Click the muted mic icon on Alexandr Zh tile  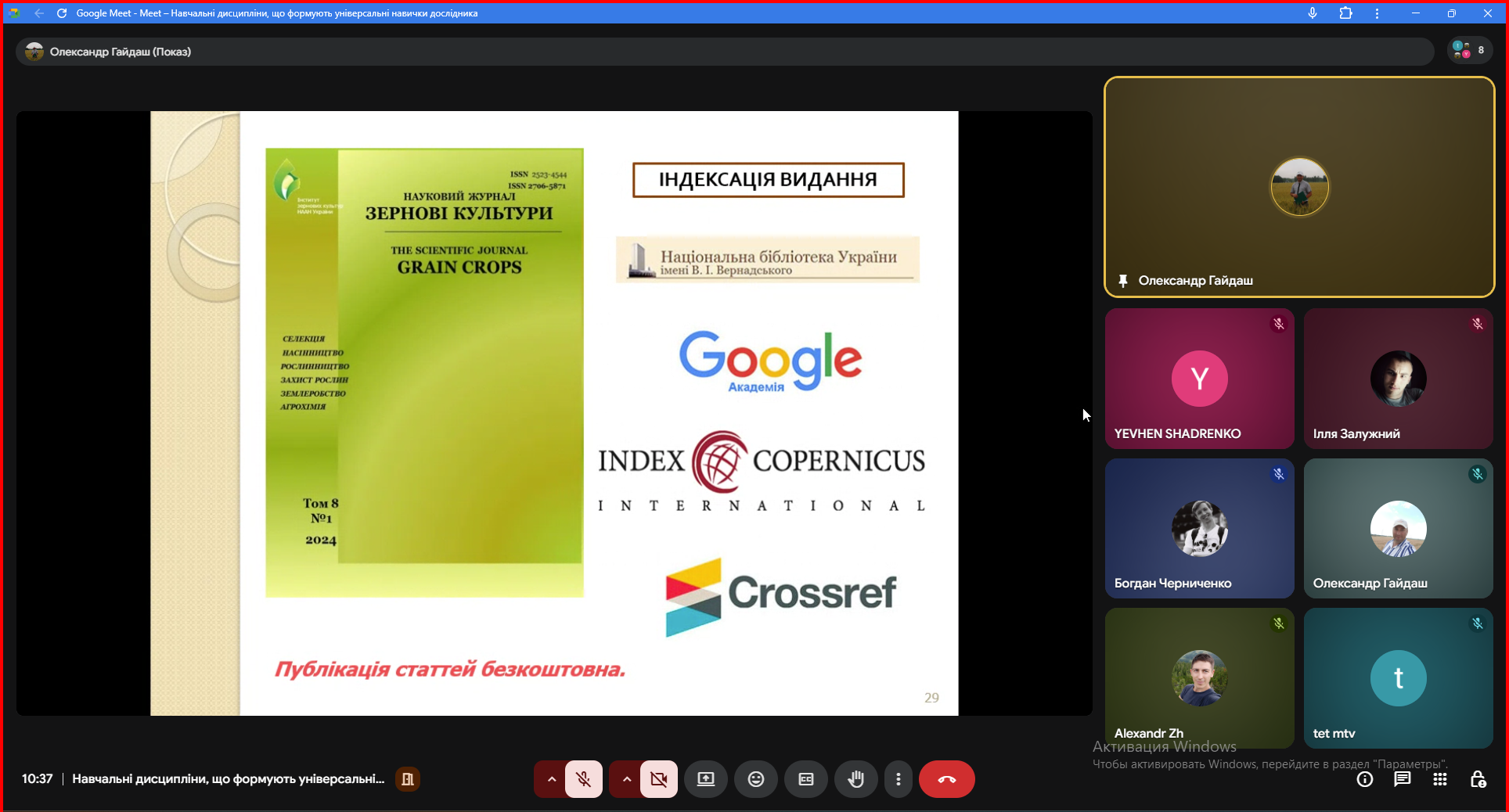[x=1279, y=623]
